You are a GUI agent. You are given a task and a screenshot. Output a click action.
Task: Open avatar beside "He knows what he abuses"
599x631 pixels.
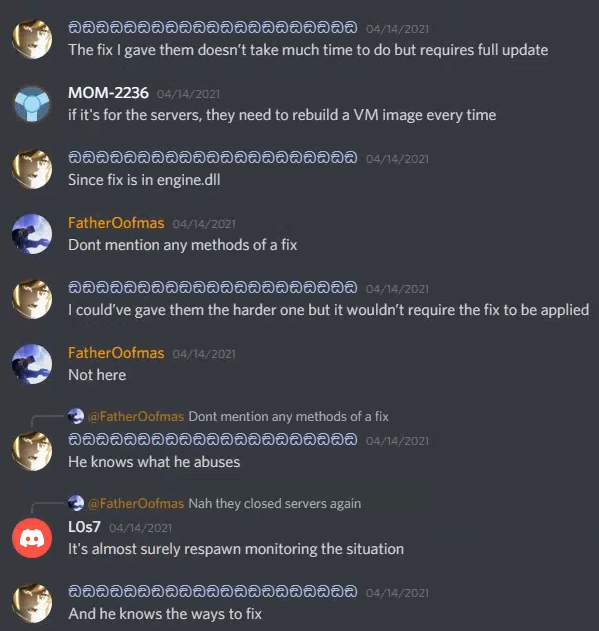32,451
